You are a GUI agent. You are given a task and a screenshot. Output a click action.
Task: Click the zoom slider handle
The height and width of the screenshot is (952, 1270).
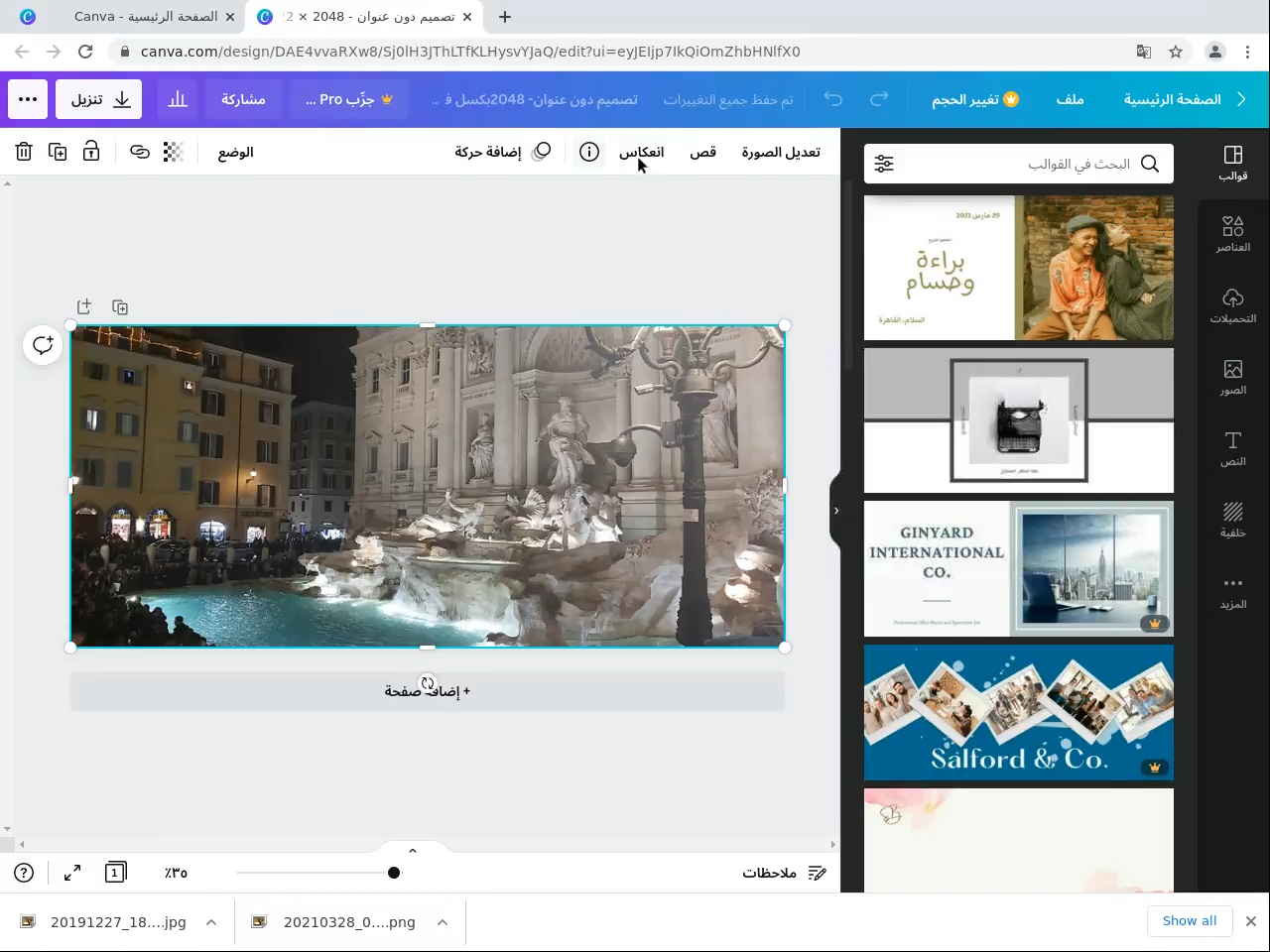[394, 873]
